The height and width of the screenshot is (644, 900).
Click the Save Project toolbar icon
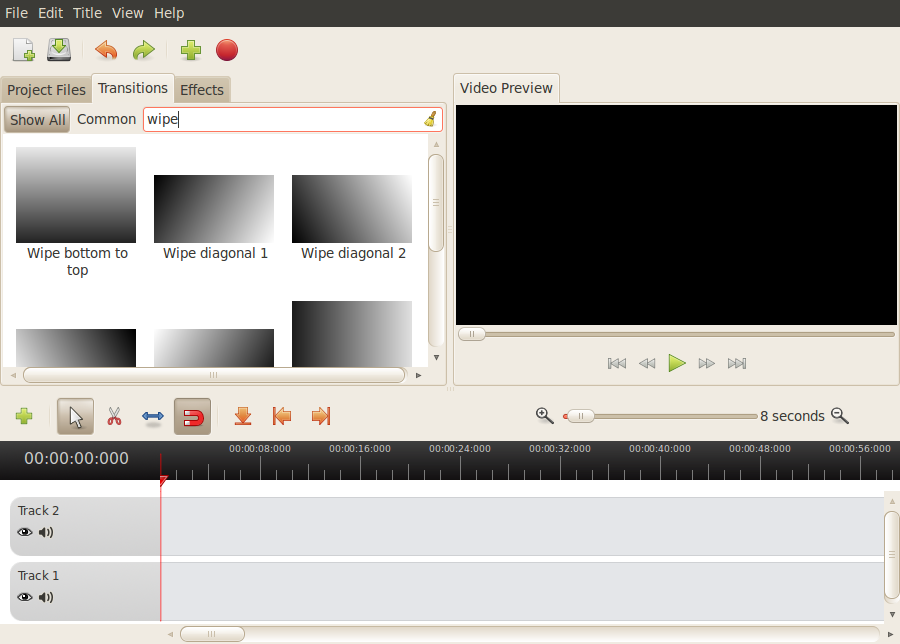59,49
